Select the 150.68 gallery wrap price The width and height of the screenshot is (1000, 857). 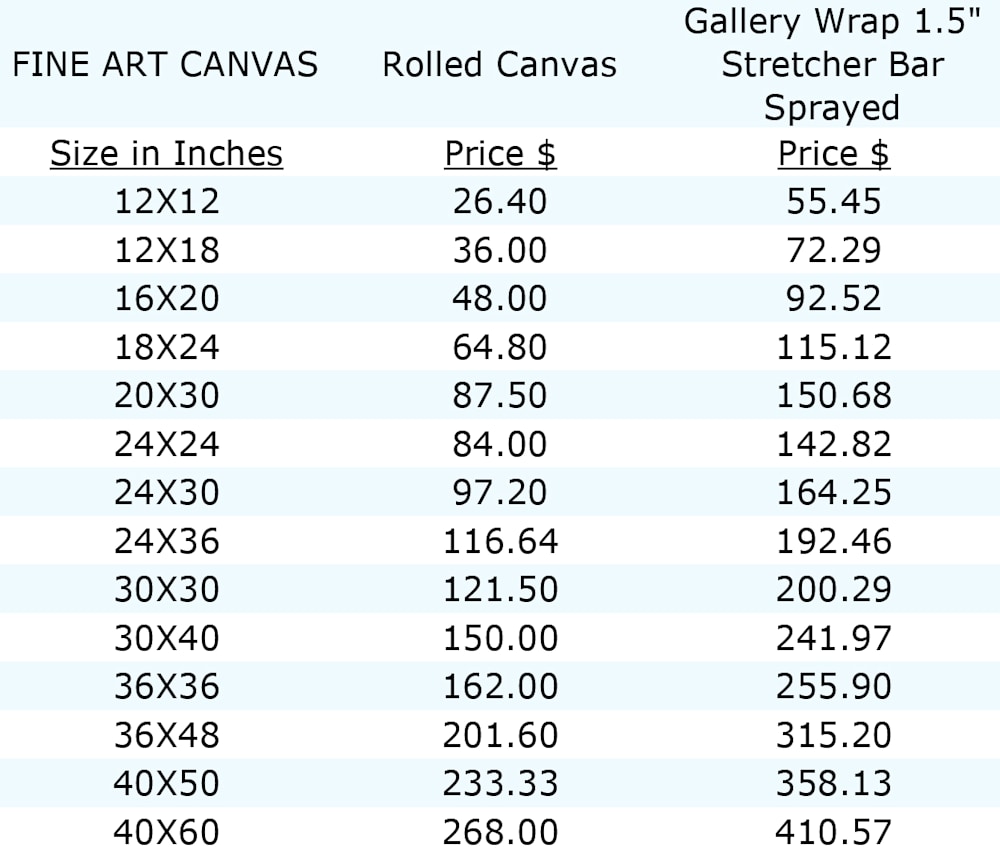833,395
